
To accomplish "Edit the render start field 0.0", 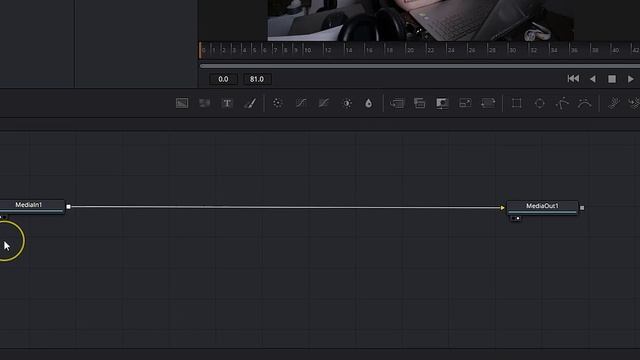I will (x=223, y=79).
